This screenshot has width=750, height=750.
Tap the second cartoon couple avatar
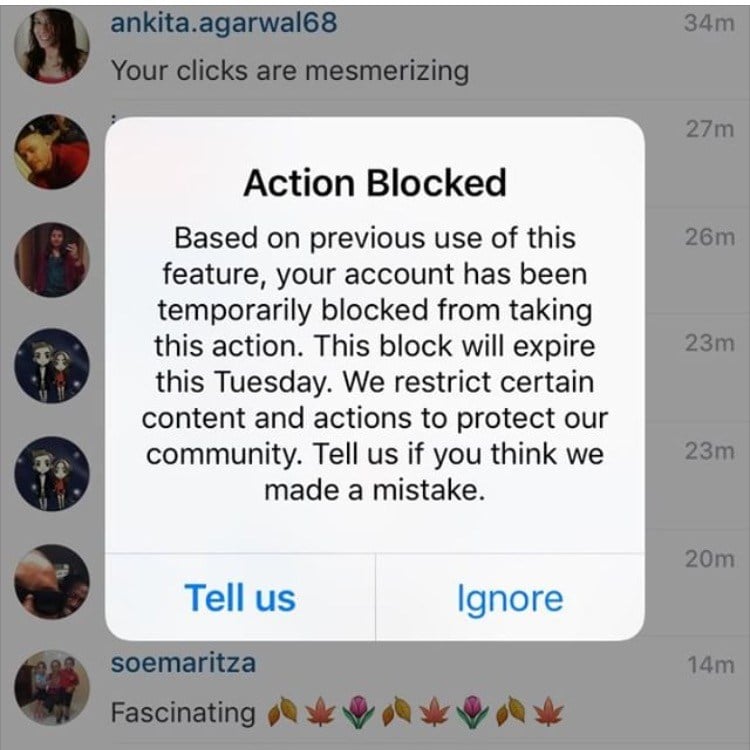click(52, 474)
